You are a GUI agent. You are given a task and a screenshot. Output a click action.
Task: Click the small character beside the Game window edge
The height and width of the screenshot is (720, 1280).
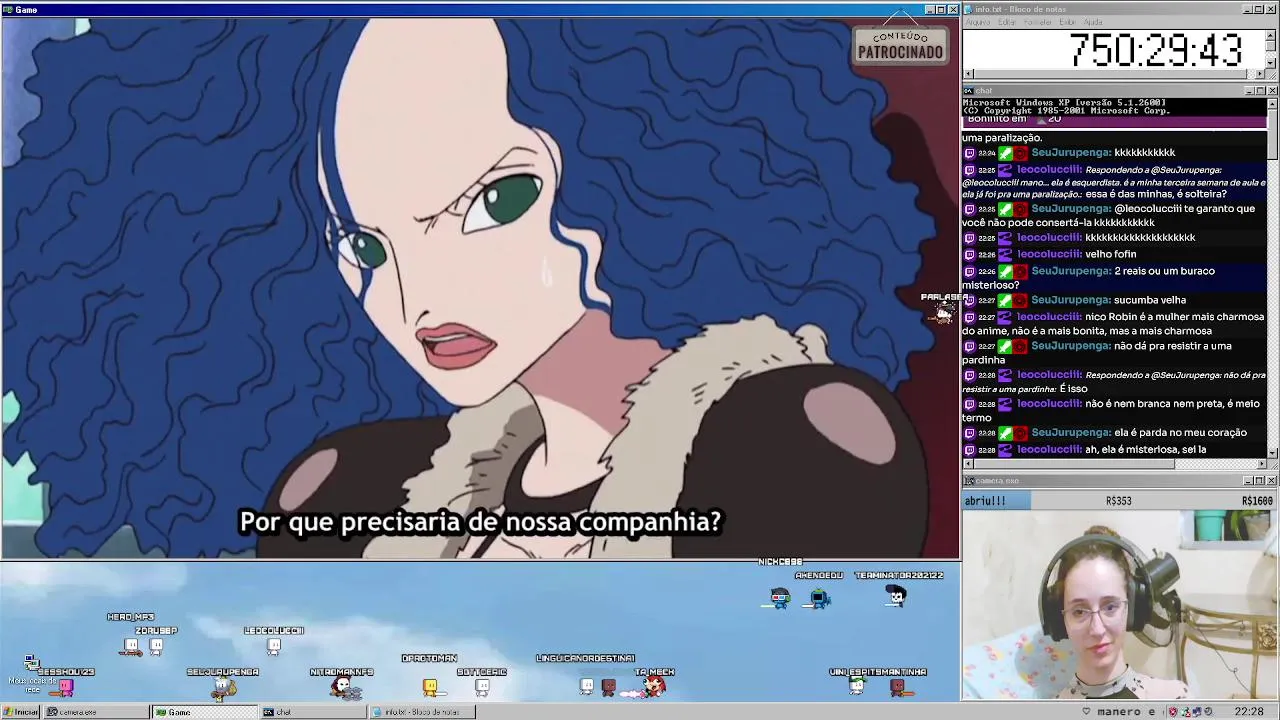(943, 313)
